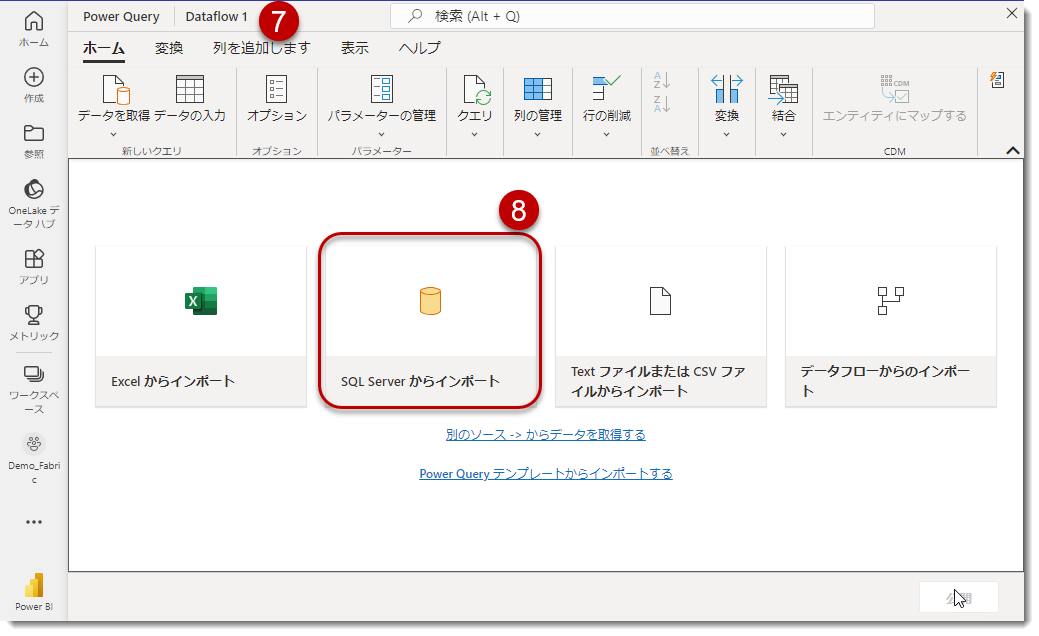The width and height of the screenshot is (1039, 636).
Task: Open OneLake データ ハブ in sidebar
Action: point(34,203)
